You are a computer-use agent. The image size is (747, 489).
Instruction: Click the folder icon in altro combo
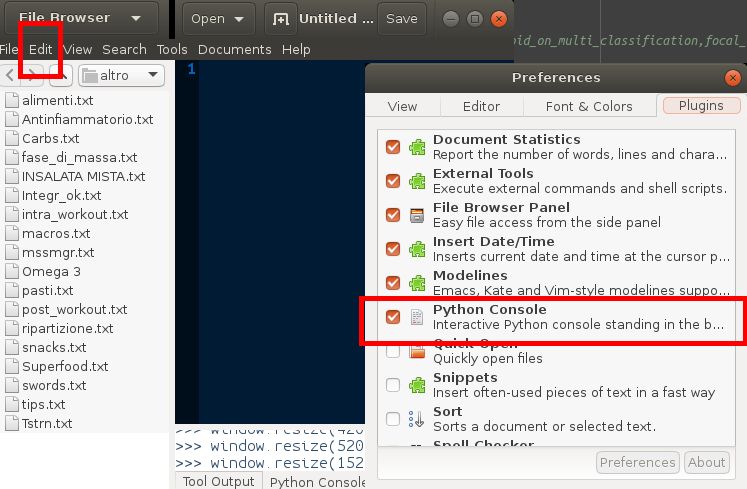point(90,75)
